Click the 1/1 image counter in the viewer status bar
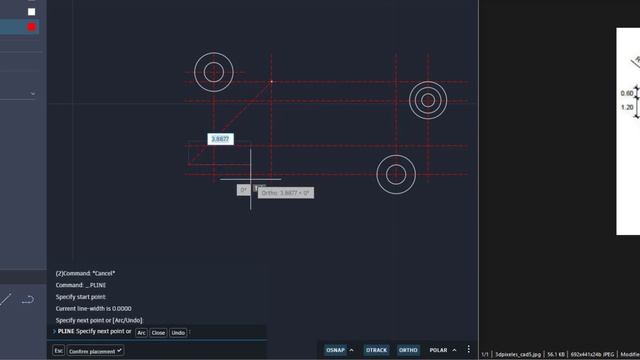 click(x=484, y=354)
